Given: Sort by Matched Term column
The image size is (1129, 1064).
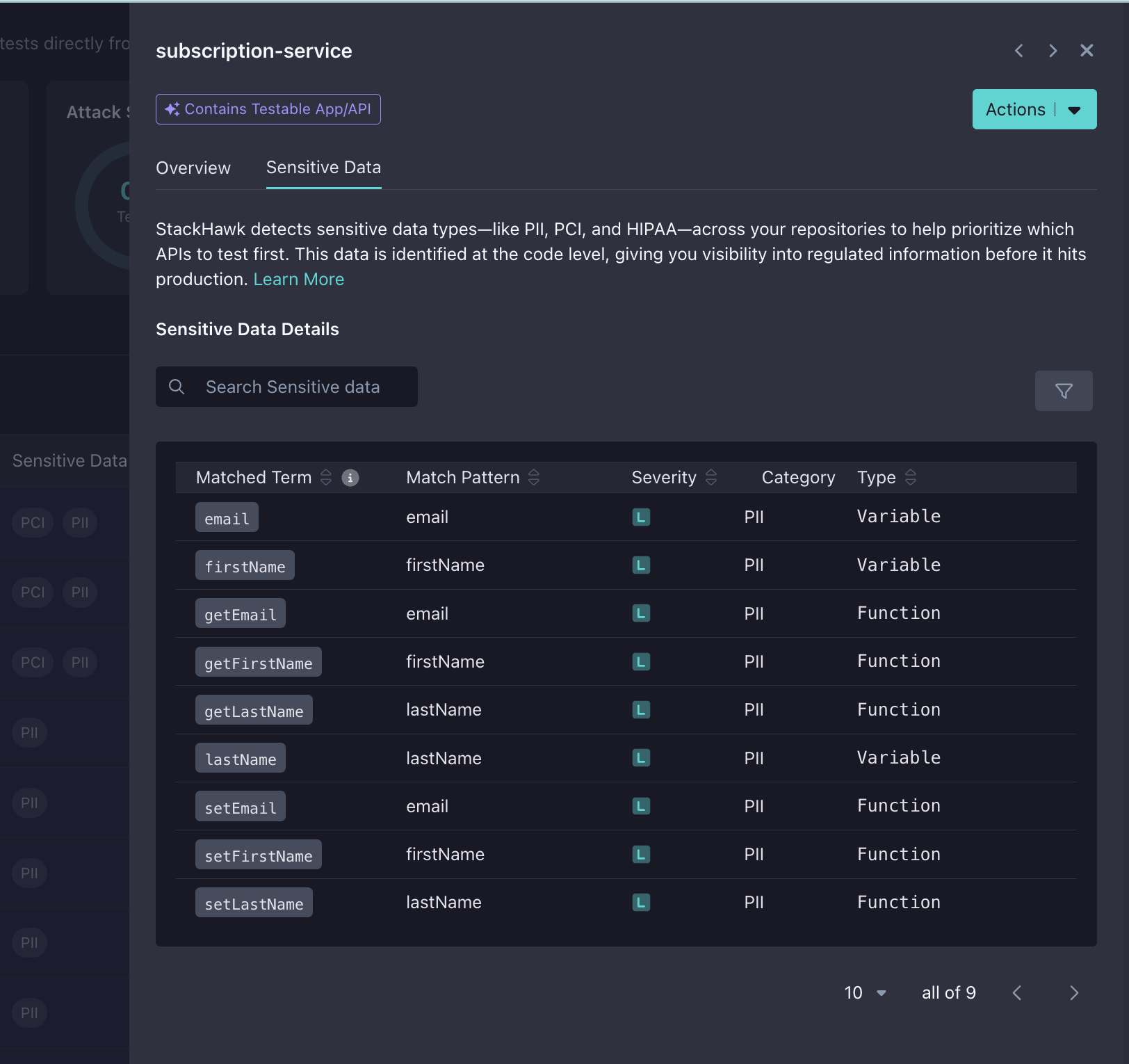Looking at the screenshot, I should pyautogui.click(x=326, y=477).
